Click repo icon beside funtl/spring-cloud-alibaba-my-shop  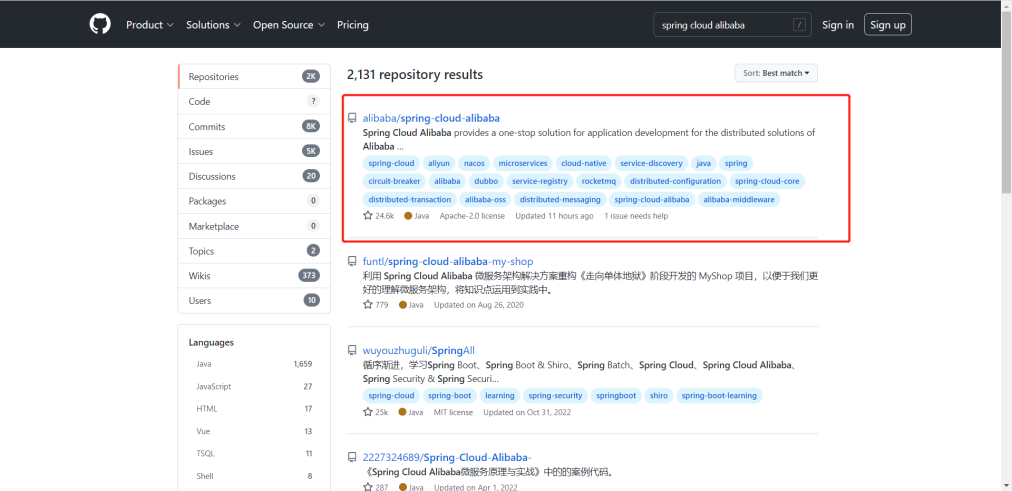352,261
